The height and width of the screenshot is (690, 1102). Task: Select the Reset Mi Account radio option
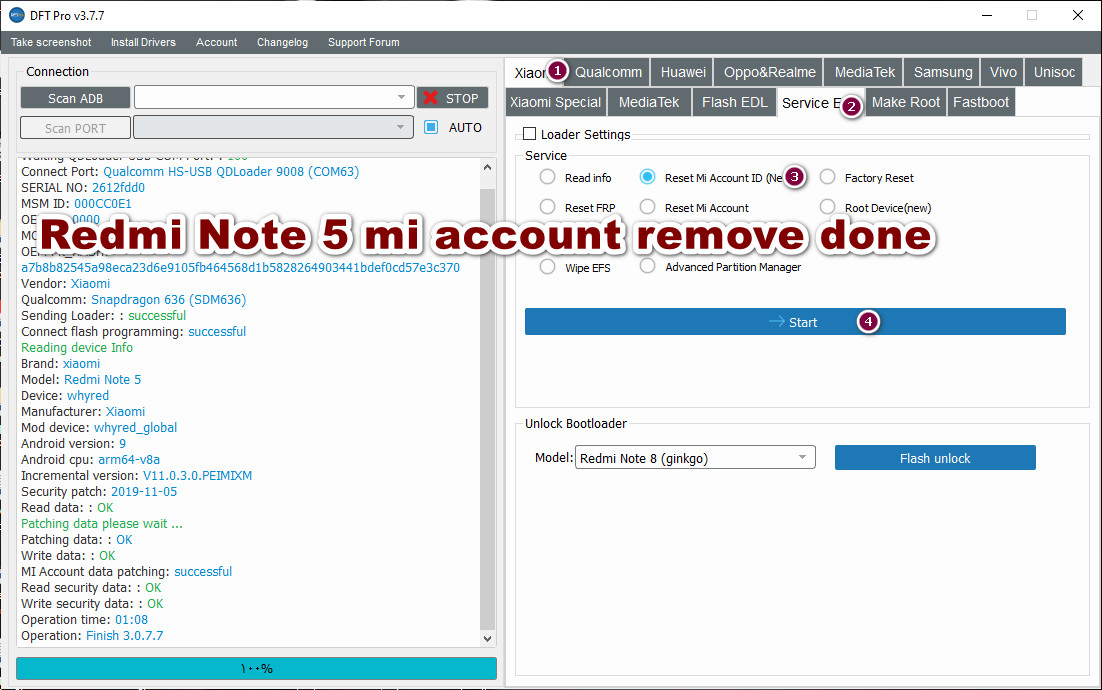point(647,207)
